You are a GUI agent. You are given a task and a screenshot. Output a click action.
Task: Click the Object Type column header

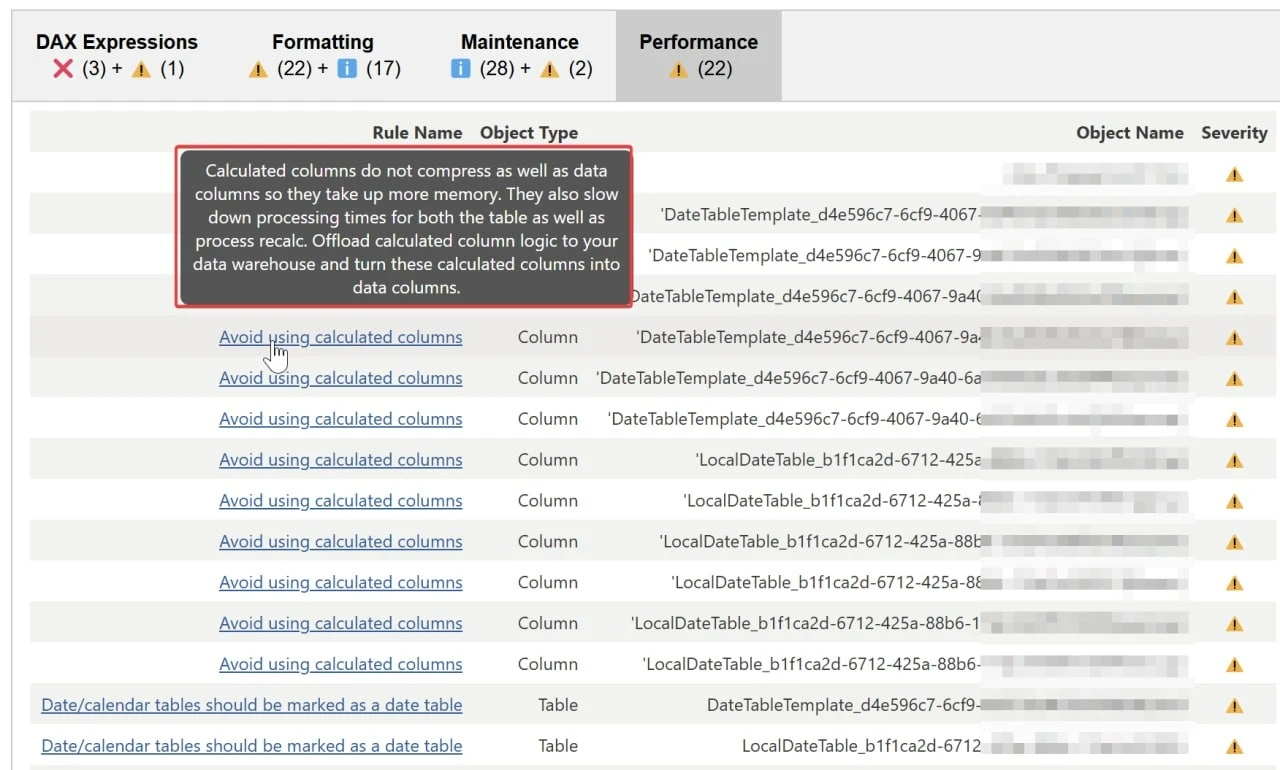pyautogui.click(x=529, y=133)
